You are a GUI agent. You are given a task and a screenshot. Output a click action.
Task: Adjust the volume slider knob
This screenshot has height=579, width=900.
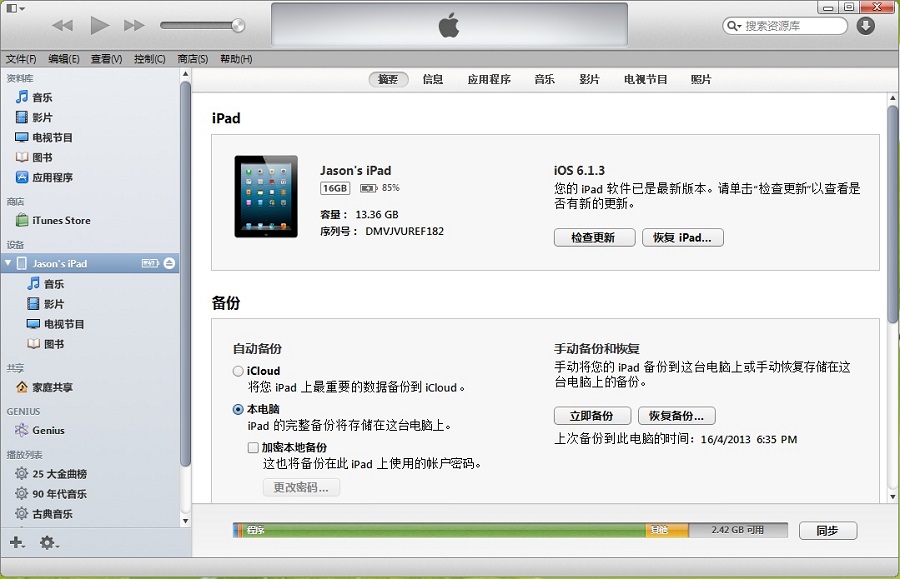[x=238, y=25]
